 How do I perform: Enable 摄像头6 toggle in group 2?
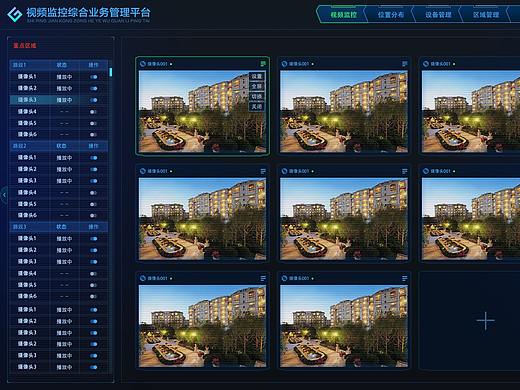point(93,216)
